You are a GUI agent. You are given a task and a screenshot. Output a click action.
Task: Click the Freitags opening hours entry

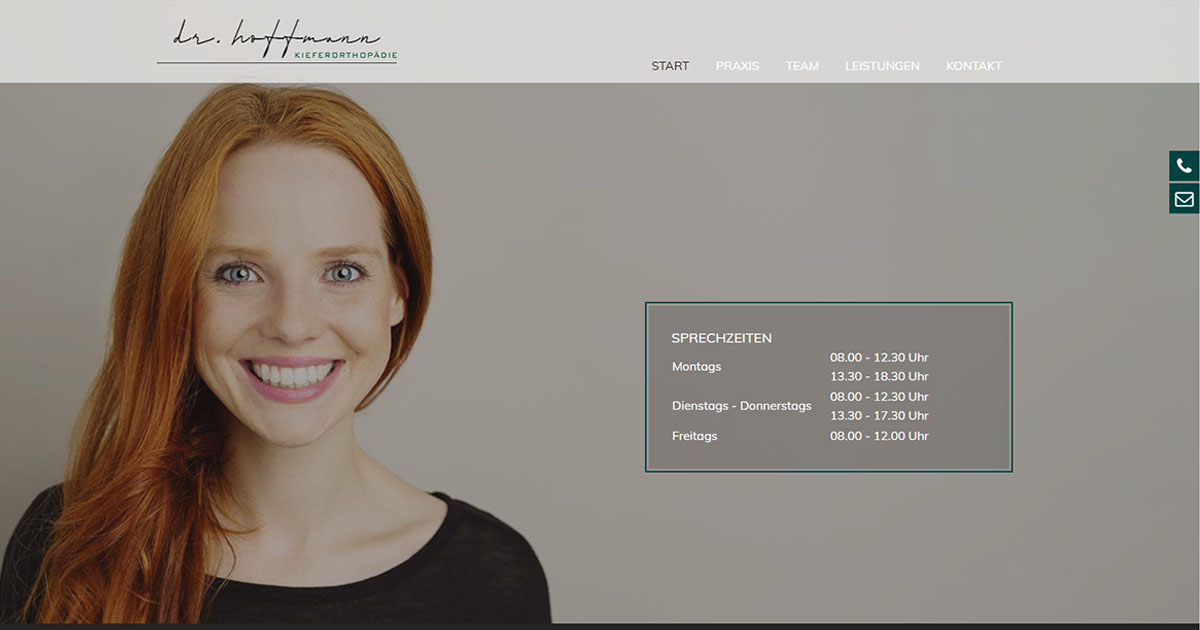pos(694,436)
